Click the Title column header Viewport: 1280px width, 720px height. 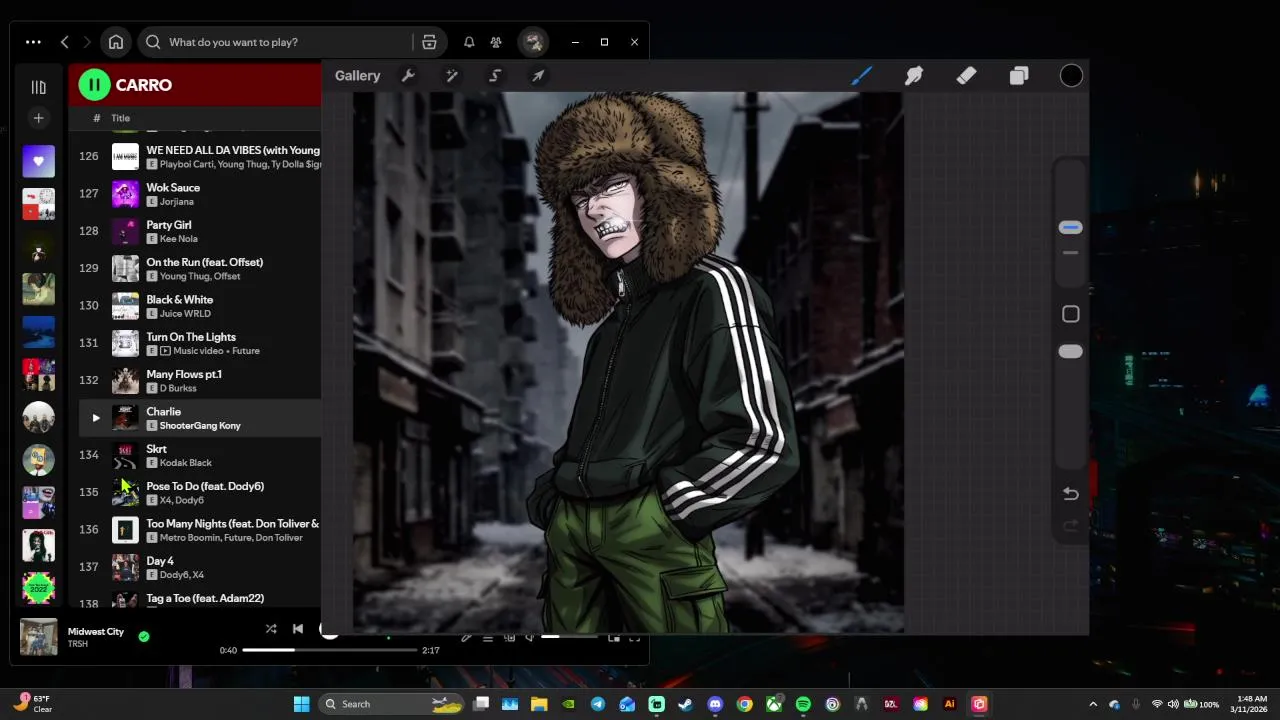[120, 118]
